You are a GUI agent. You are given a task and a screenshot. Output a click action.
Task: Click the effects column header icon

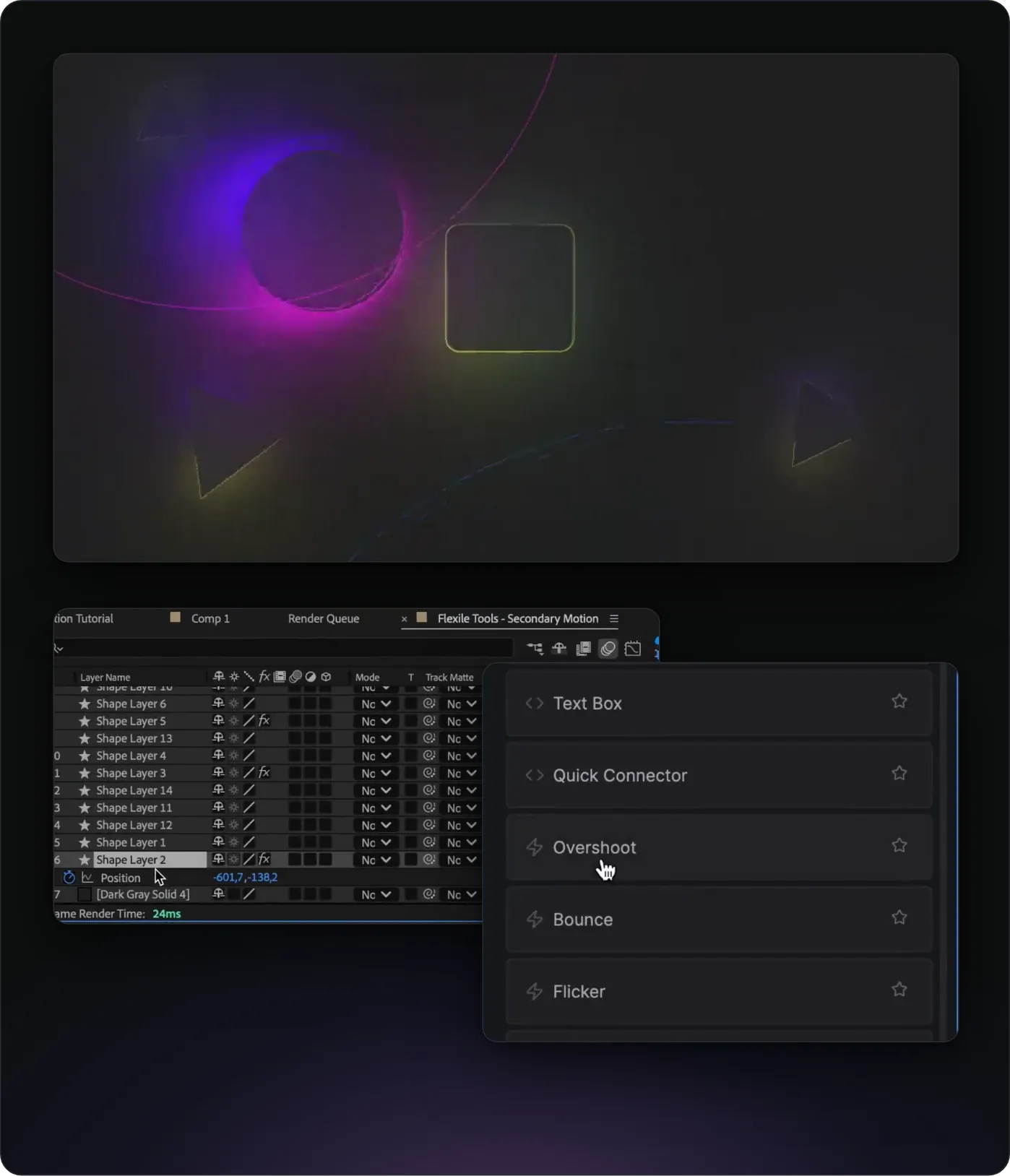[264, 677]
